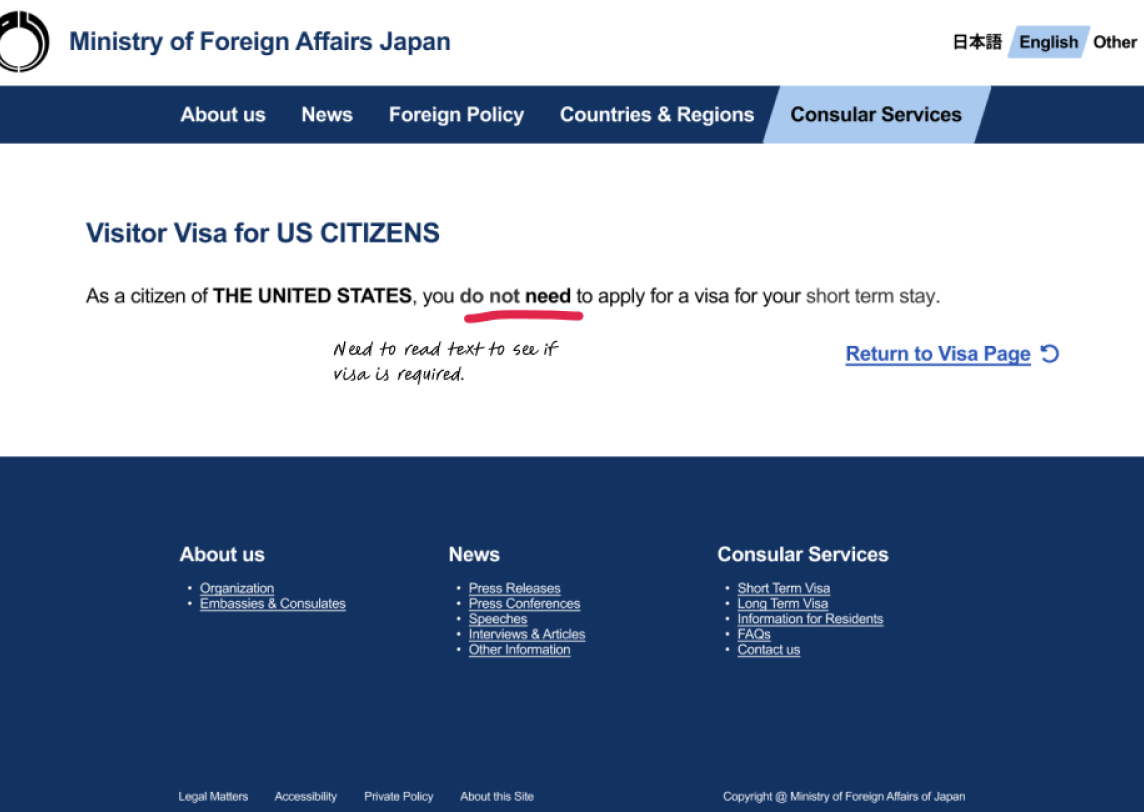Image resolution: width=1144 pixels, height=812 pixels.
Task: Open the Short Term Visa footer link
Action: click(784, 588)
